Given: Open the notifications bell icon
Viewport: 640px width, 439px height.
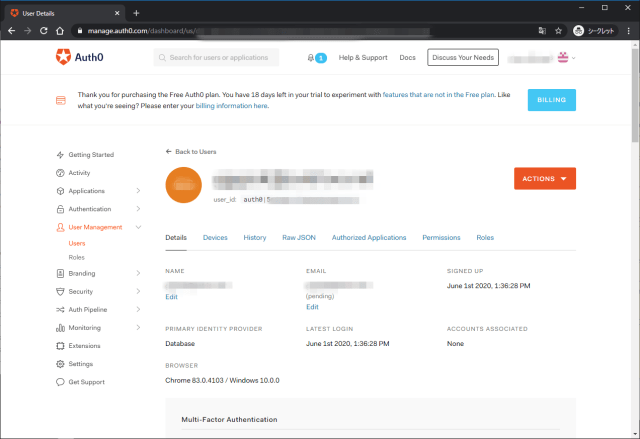Looking at the screenshot, I should [311, 58].
